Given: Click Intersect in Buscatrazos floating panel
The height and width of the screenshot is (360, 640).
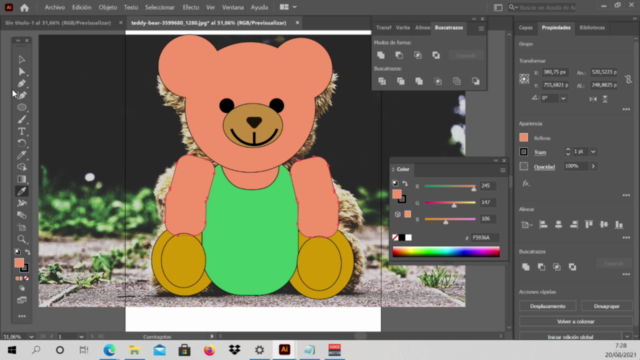Looking at the screenshot, I should point(418,55).
